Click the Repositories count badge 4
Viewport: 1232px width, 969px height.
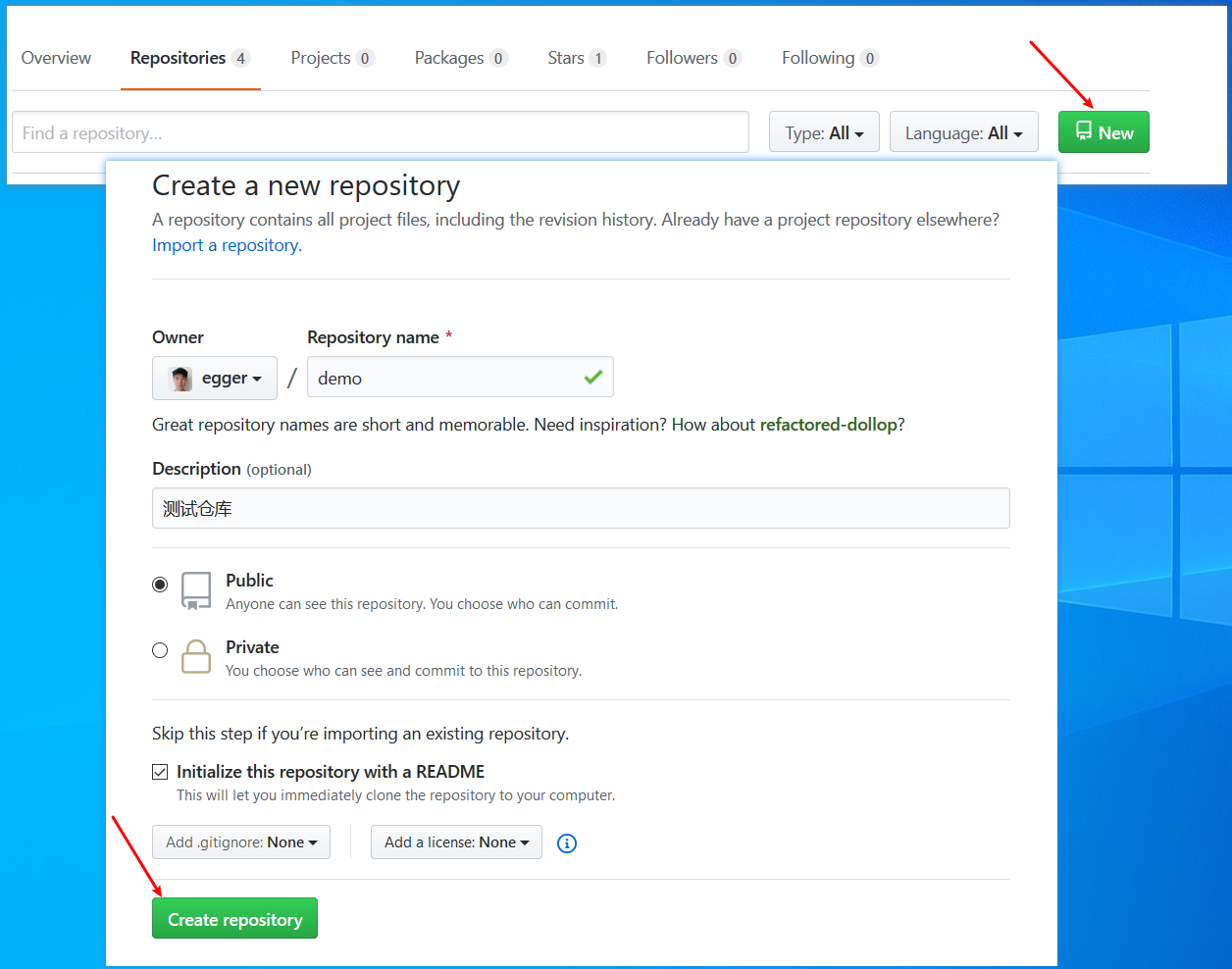[x=240, y=58]
